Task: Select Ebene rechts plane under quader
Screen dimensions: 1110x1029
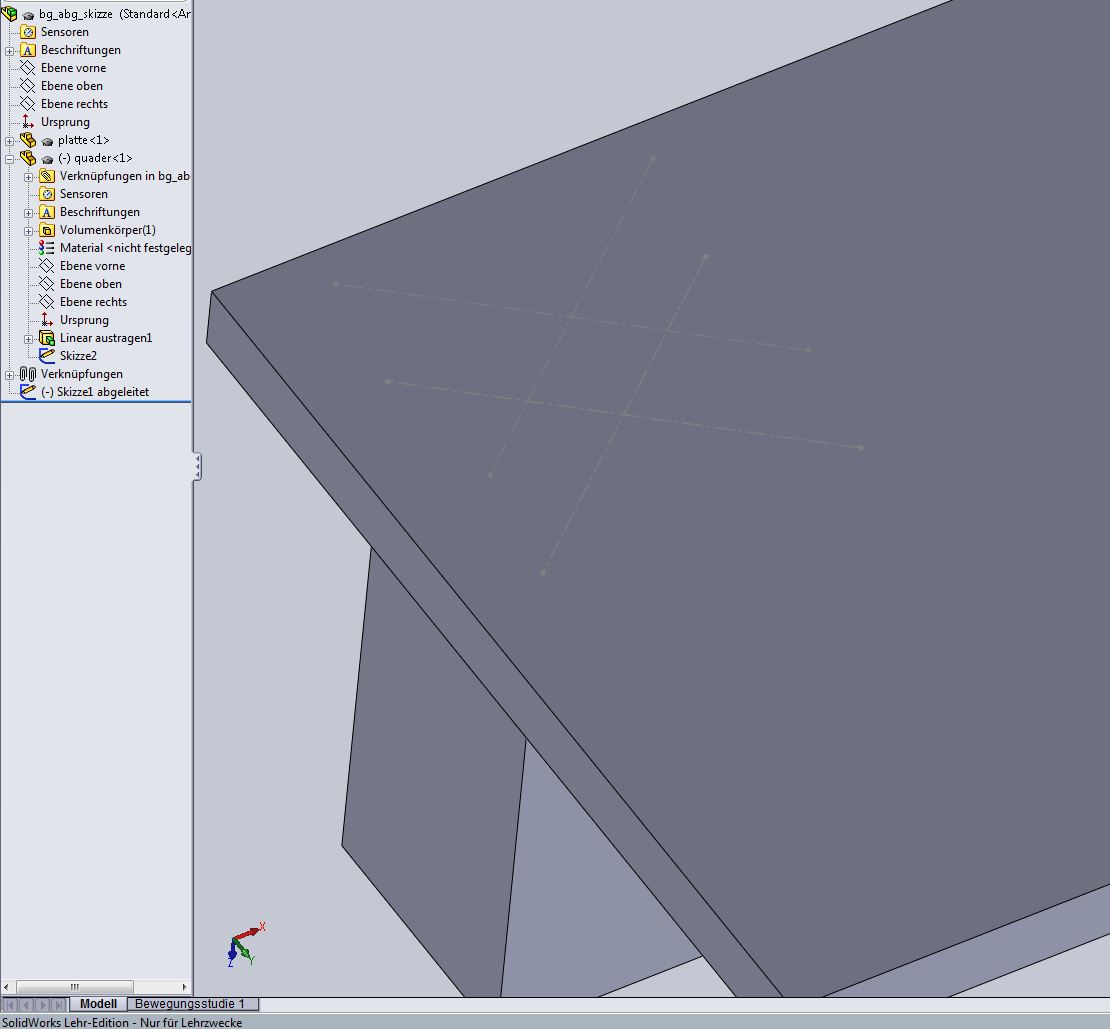Action: tap(93, 302)
